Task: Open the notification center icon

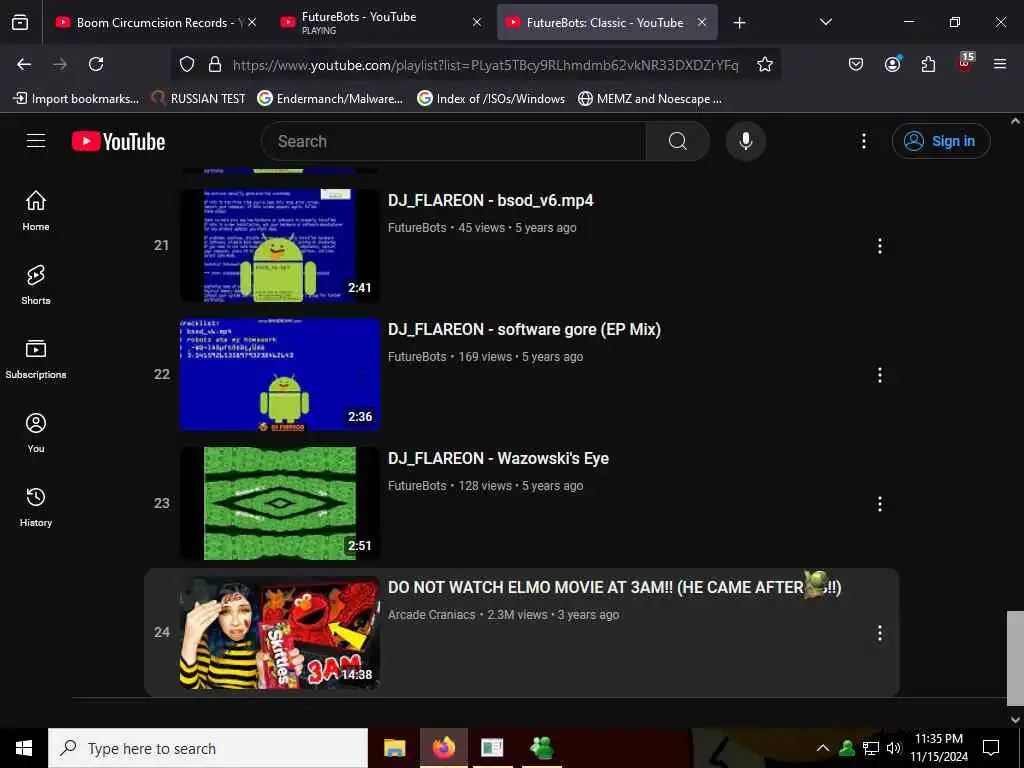Action: [x=991, y=748]
